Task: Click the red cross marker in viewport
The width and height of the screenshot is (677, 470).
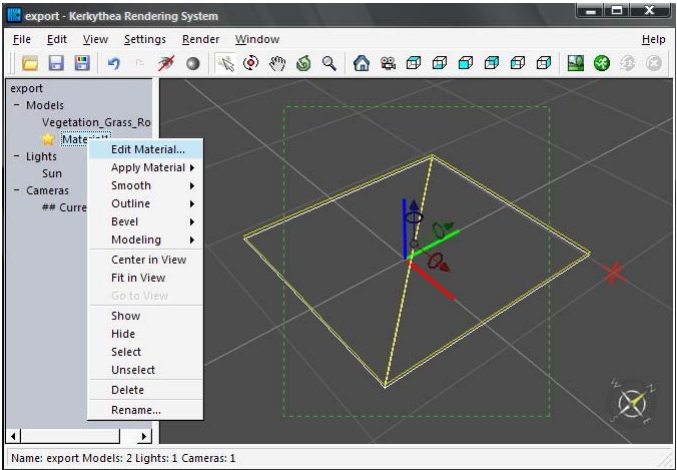Action: (x=614, y=272)
